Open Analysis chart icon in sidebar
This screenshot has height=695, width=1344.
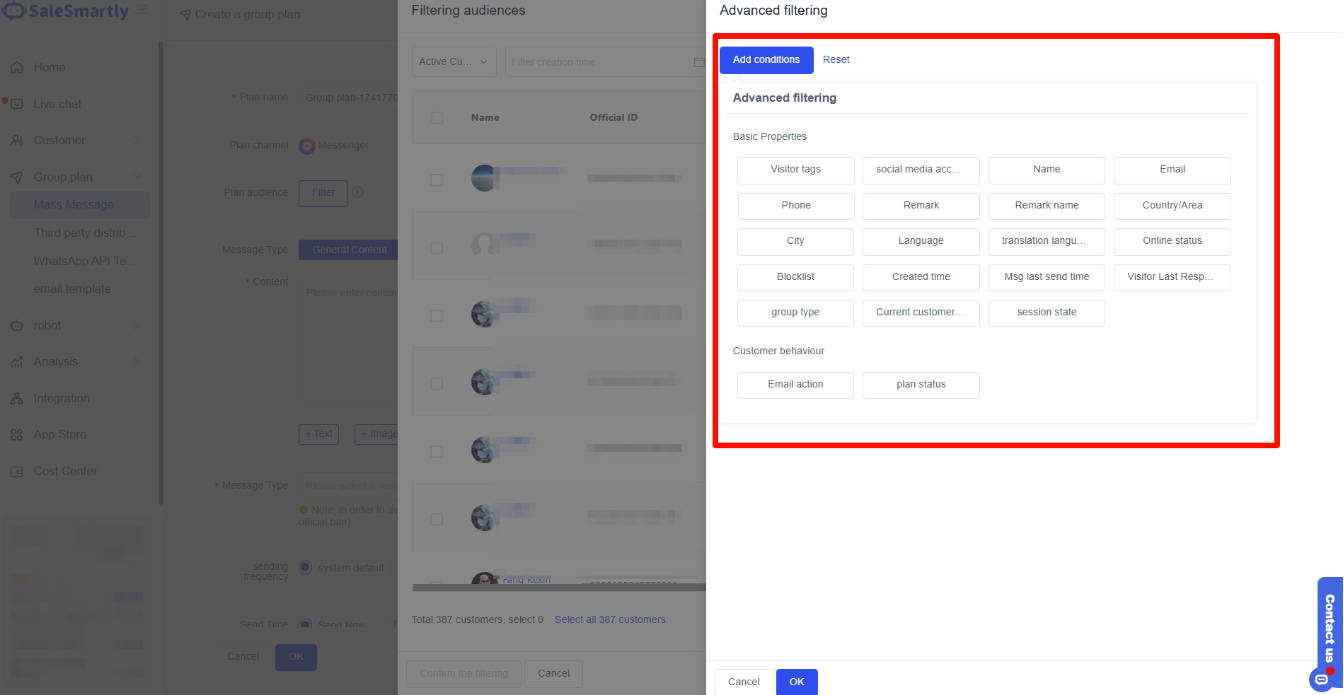click(17, 362)
